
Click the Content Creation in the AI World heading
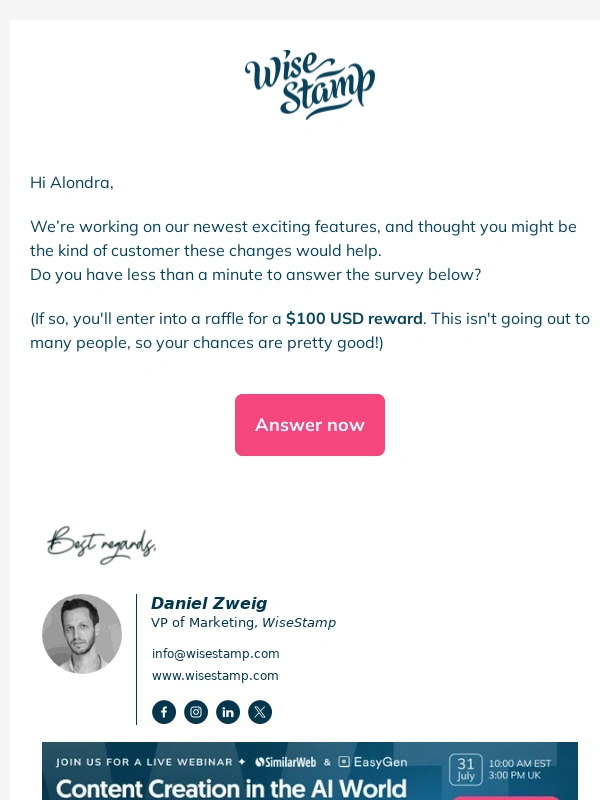[x=231, y=788]
